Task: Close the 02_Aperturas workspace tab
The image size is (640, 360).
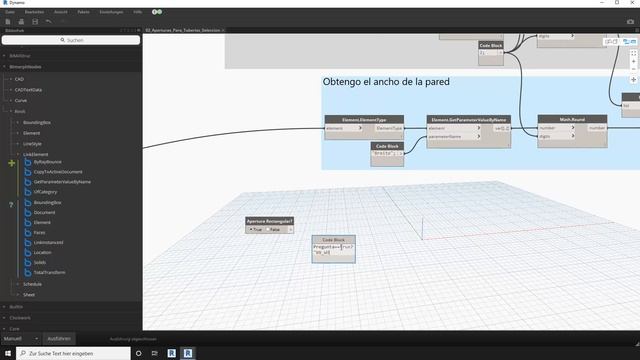Action: (223, 30)
